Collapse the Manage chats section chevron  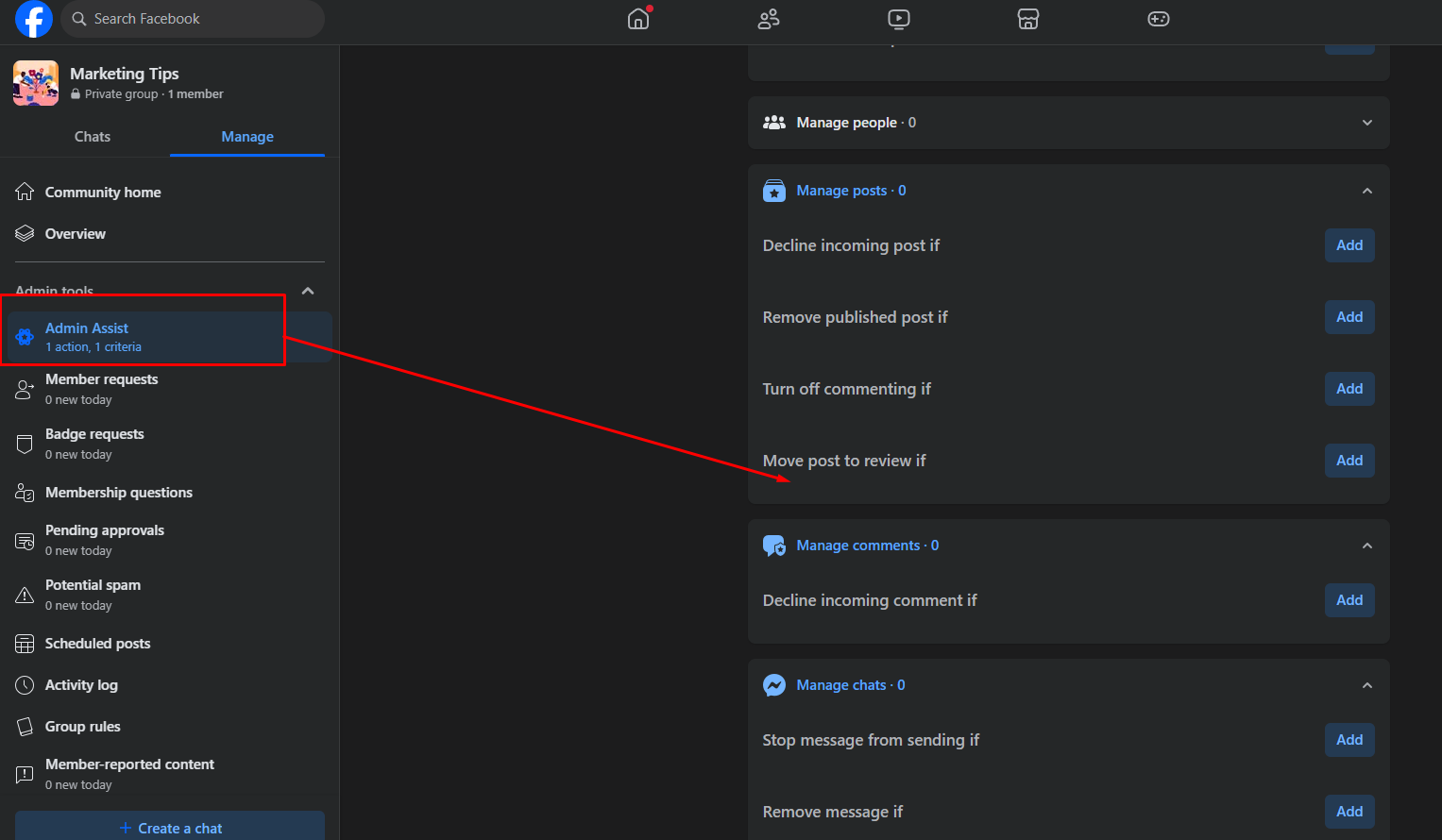click(1367, 685)
